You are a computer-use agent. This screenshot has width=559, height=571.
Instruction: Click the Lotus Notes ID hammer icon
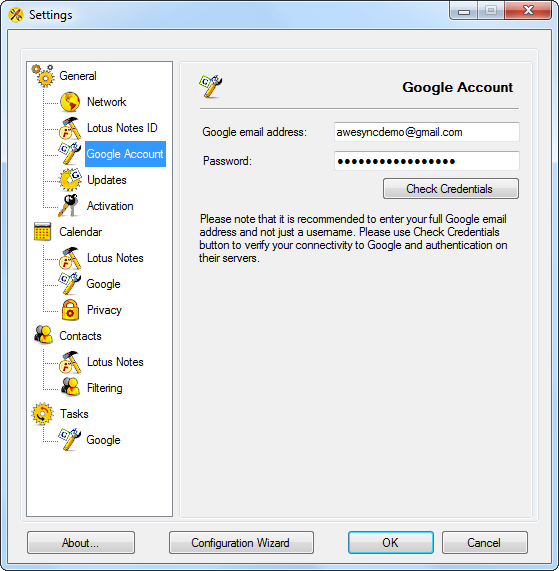tap(70, 128)
